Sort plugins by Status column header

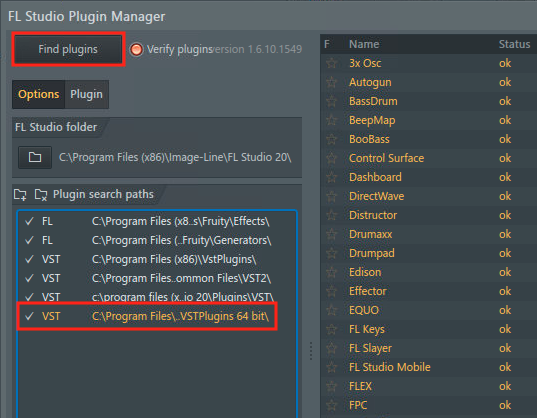point(514,44)
